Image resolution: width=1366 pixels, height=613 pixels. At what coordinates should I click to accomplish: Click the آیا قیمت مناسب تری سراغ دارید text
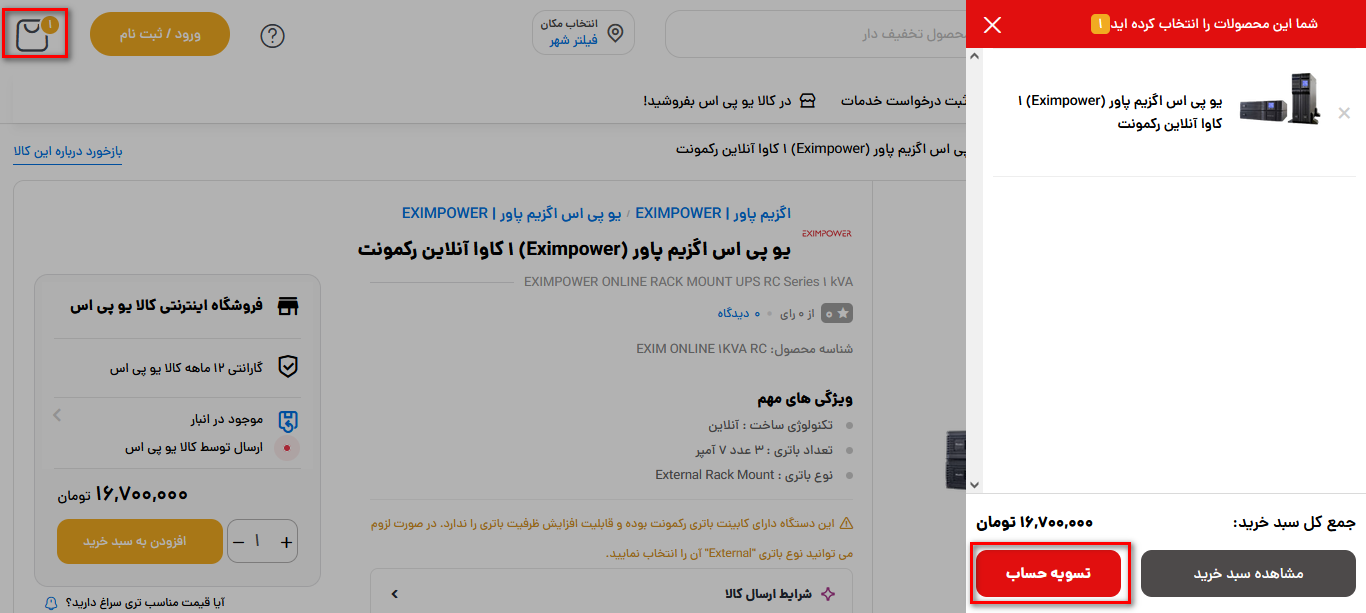[x=145, y=603]
